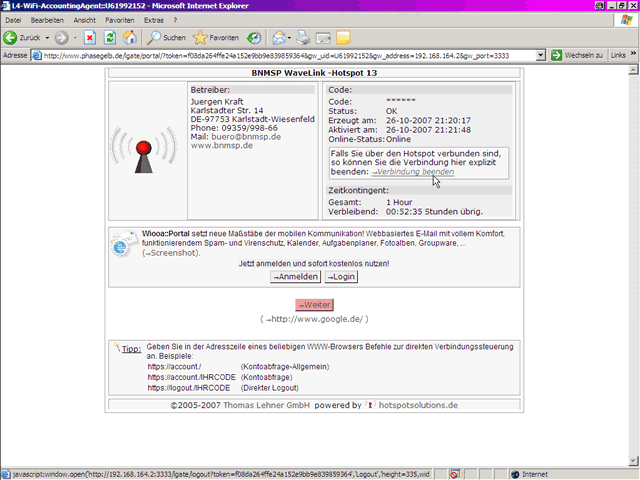The width and height of the screenshot is (640, 480).
Task: Click the https://account./ example text
Action: point(174,367)
